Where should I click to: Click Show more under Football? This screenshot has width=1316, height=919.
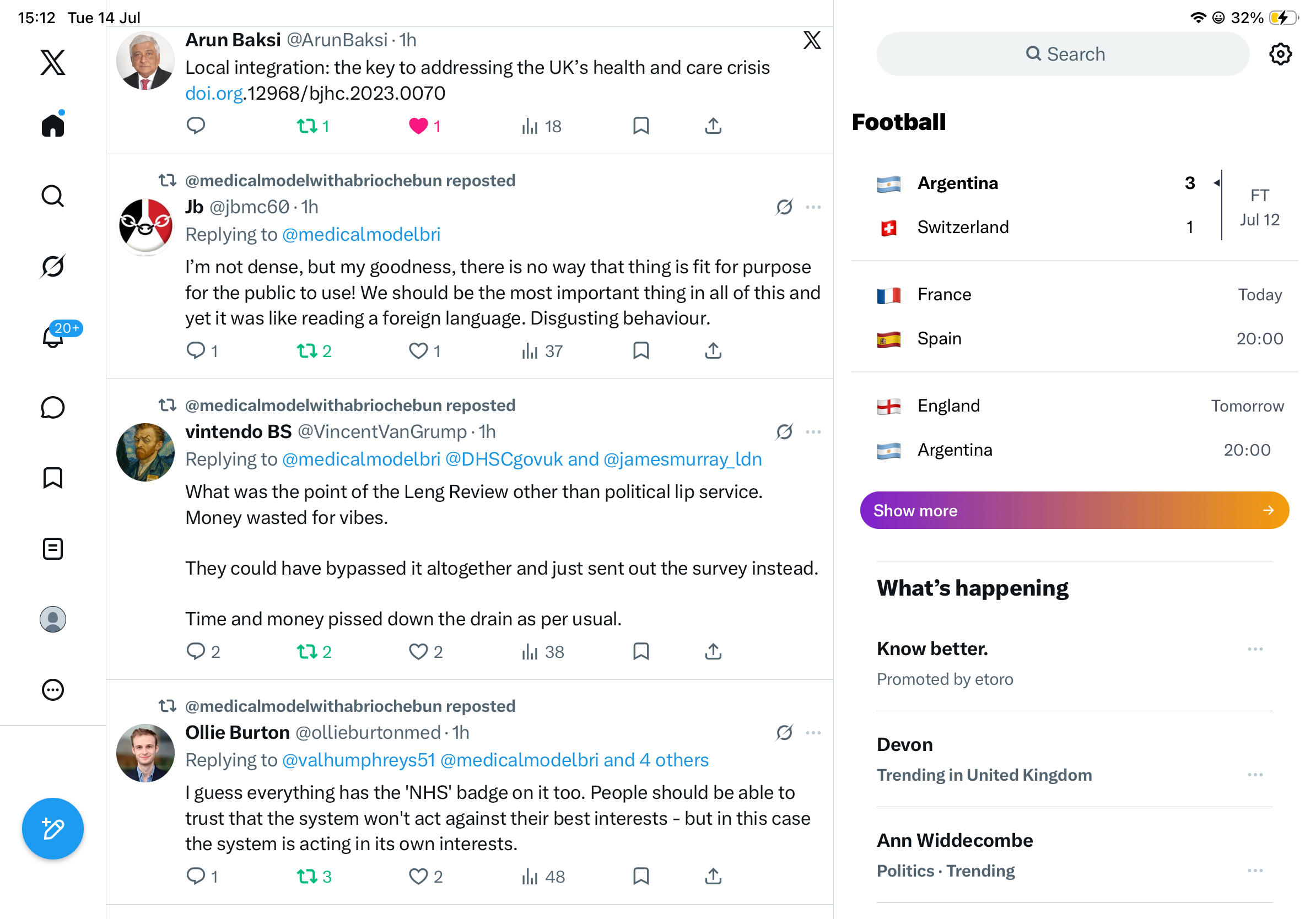coord(1074,510)
